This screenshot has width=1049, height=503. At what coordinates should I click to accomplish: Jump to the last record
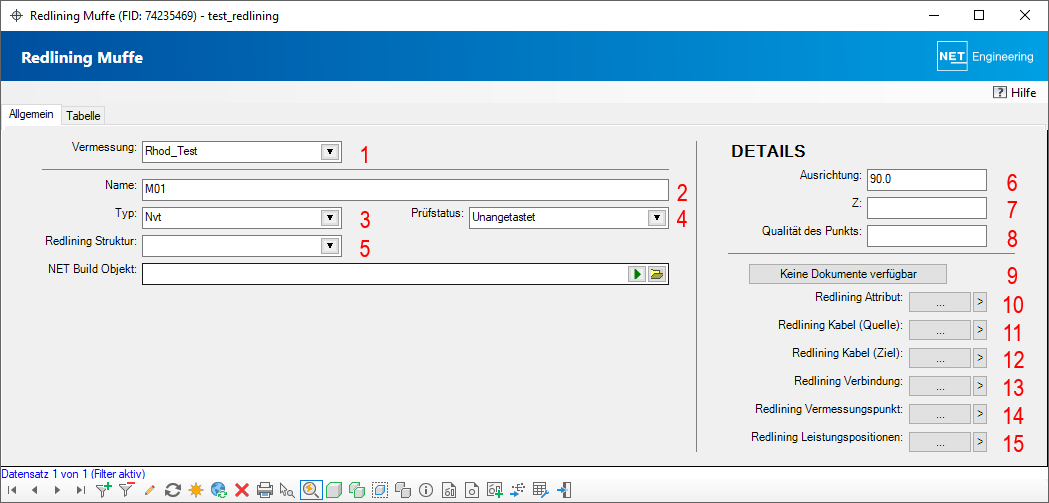point(81,490)
